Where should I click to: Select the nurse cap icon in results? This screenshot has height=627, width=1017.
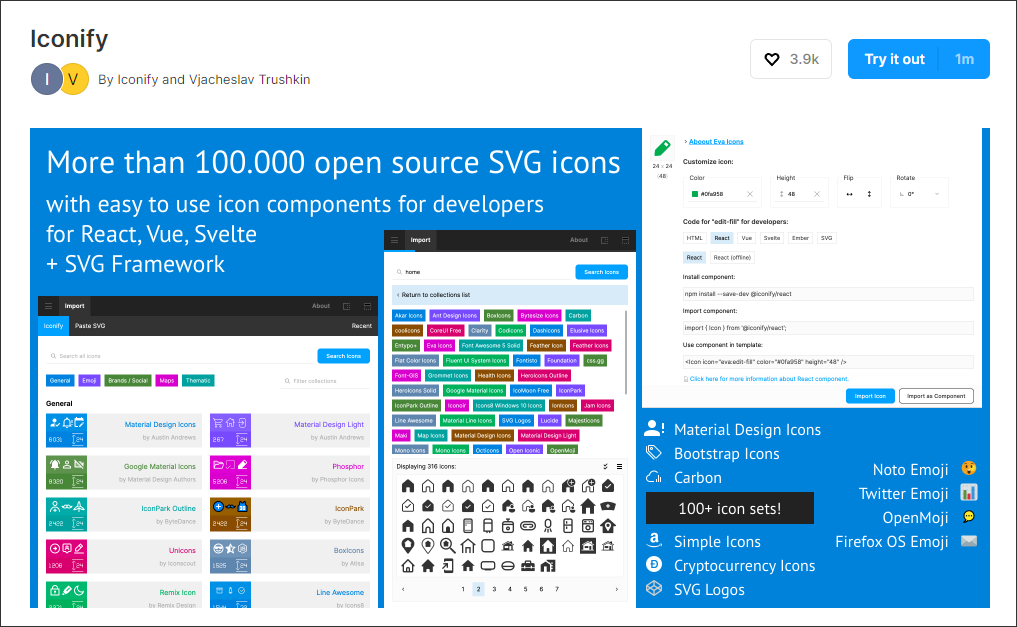pos(608,506)
